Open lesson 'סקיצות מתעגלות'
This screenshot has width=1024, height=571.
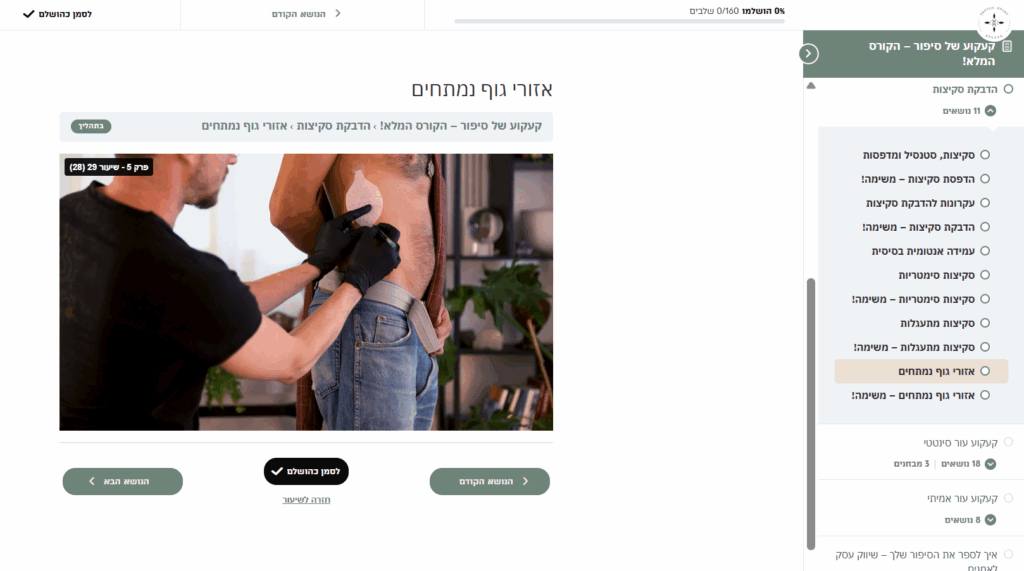(x=937, y=323)
